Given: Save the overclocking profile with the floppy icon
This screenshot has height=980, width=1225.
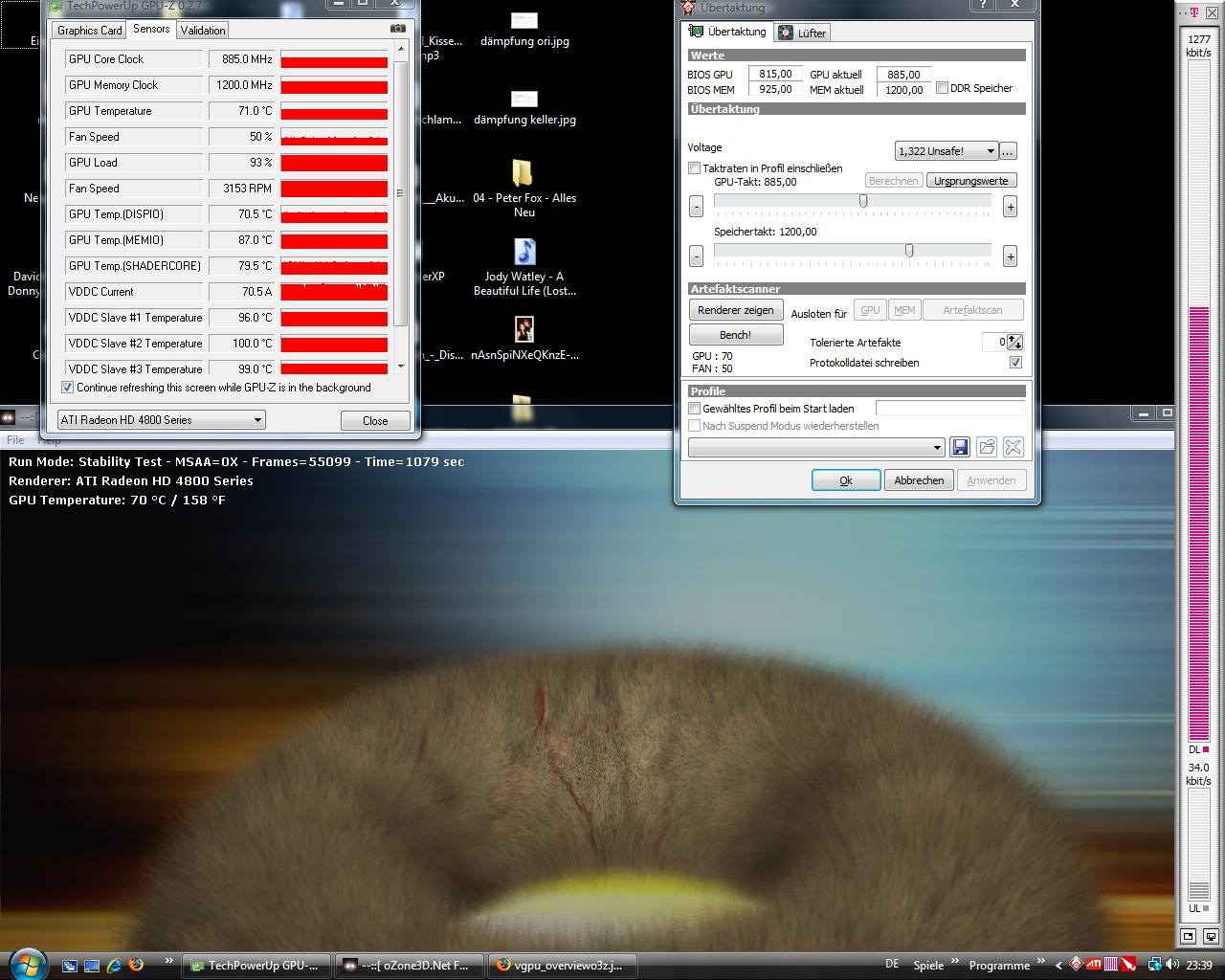Looking at the screenshot, I should [x=960, y=447].
